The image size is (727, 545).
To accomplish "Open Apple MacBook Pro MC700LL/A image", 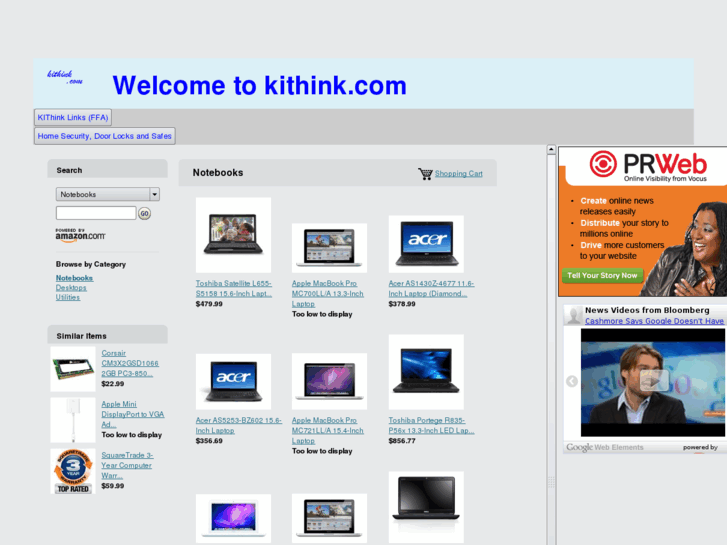I will click(x=329, y=248).
